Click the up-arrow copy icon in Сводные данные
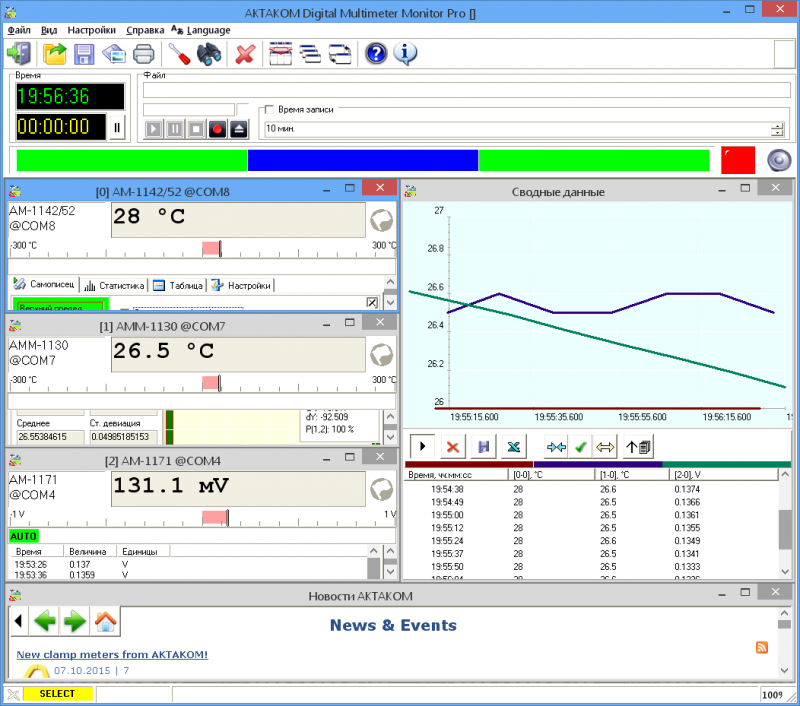This screenshot has width=800, height=706. [x=638, y=447]
